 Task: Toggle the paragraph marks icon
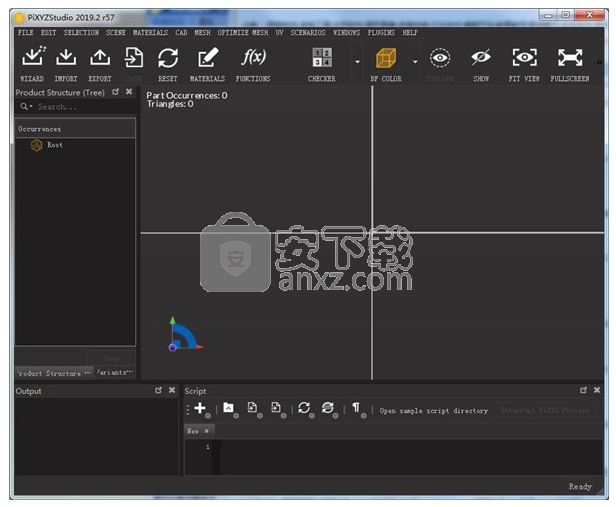pos(356,408)
